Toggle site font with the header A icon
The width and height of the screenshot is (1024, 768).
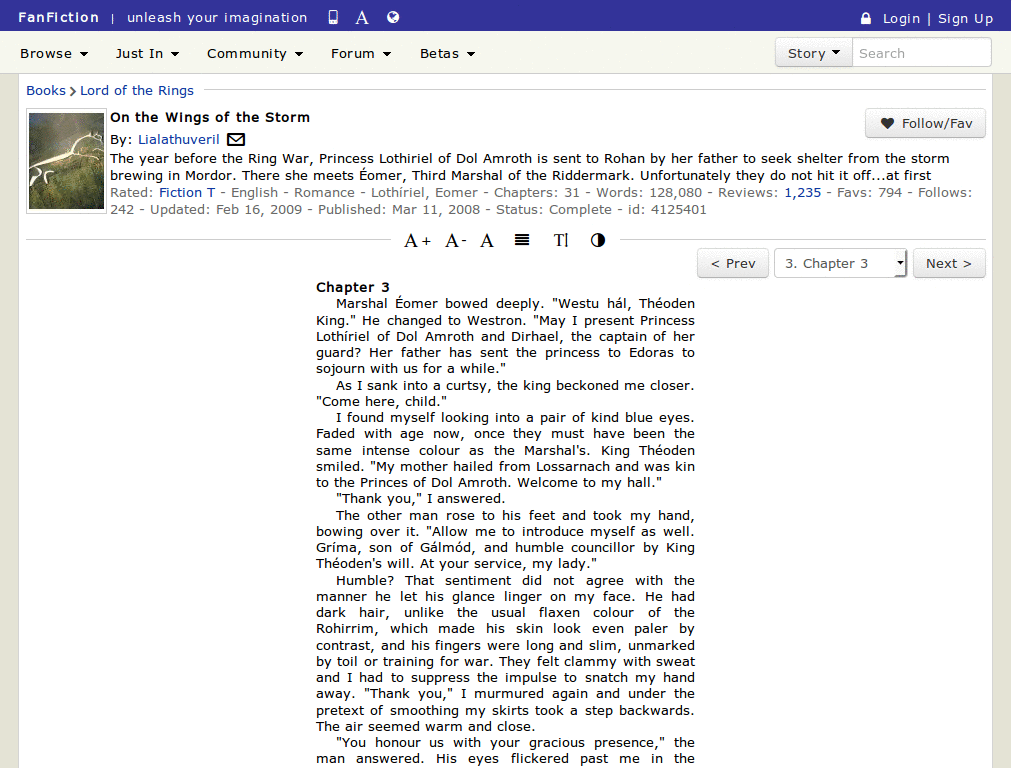pyautogui.click(x=361, y=17)
